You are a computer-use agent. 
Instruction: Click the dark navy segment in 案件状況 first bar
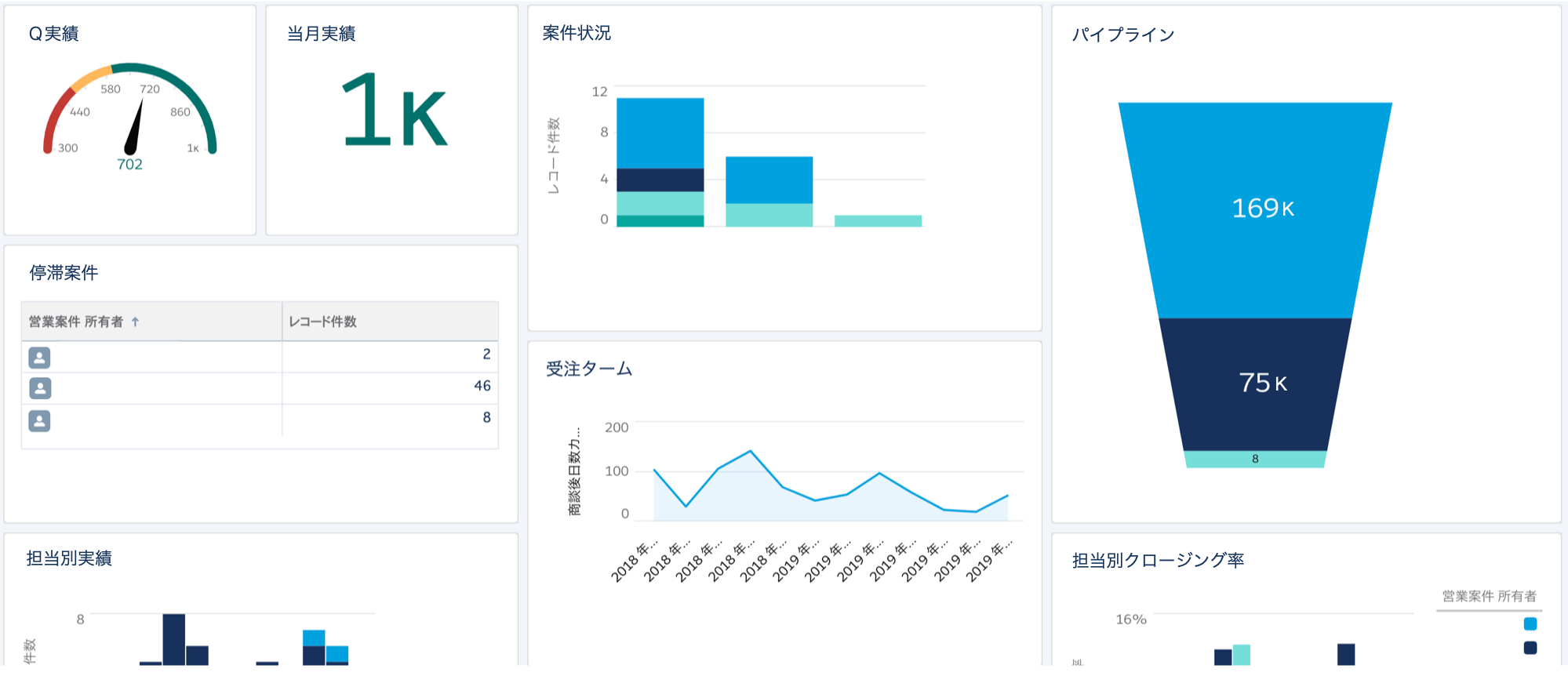click(660, 180)
